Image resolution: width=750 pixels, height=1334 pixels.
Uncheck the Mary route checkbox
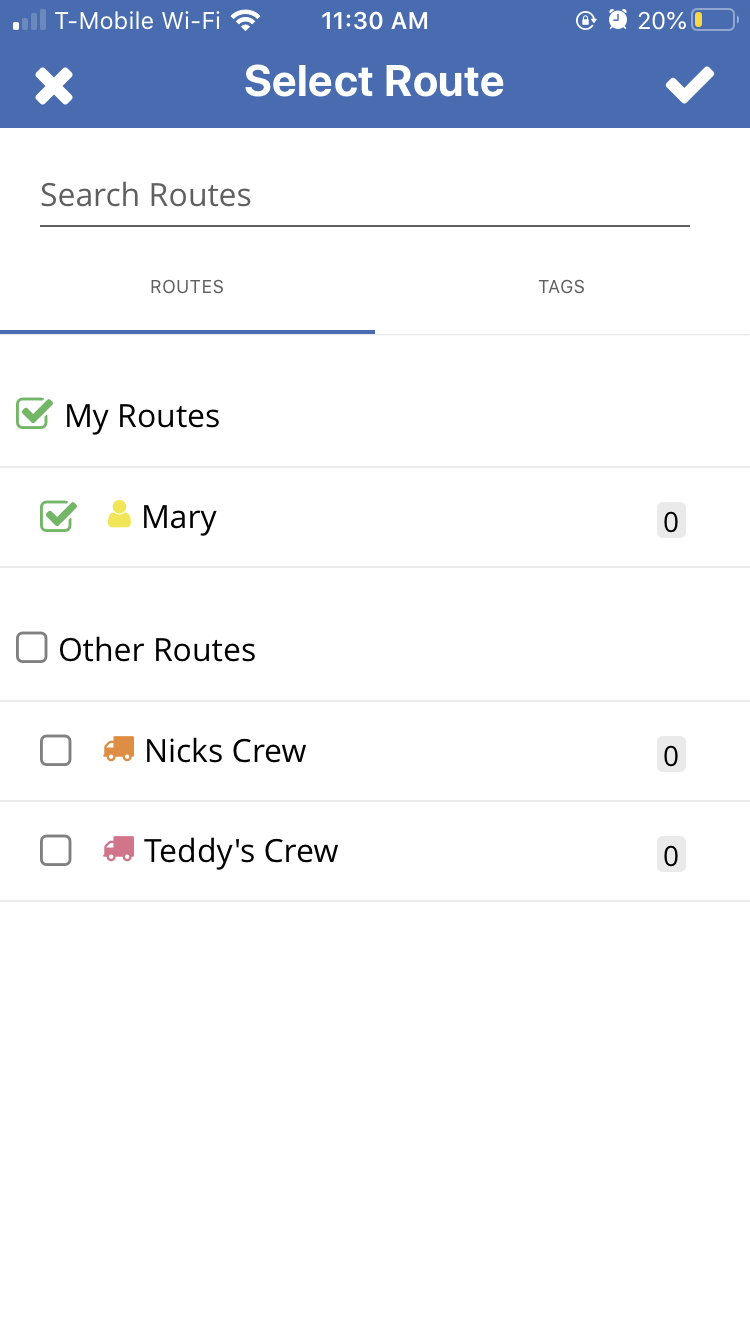tap(57, 516)
